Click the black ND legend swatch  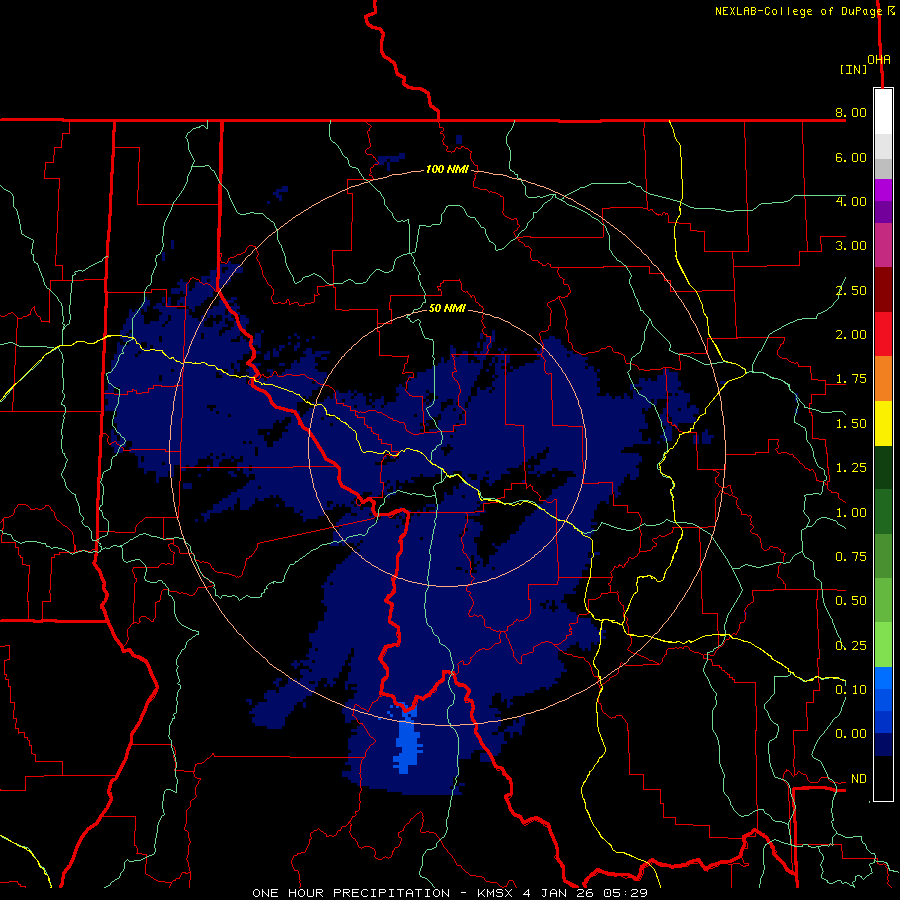[883, 778]
